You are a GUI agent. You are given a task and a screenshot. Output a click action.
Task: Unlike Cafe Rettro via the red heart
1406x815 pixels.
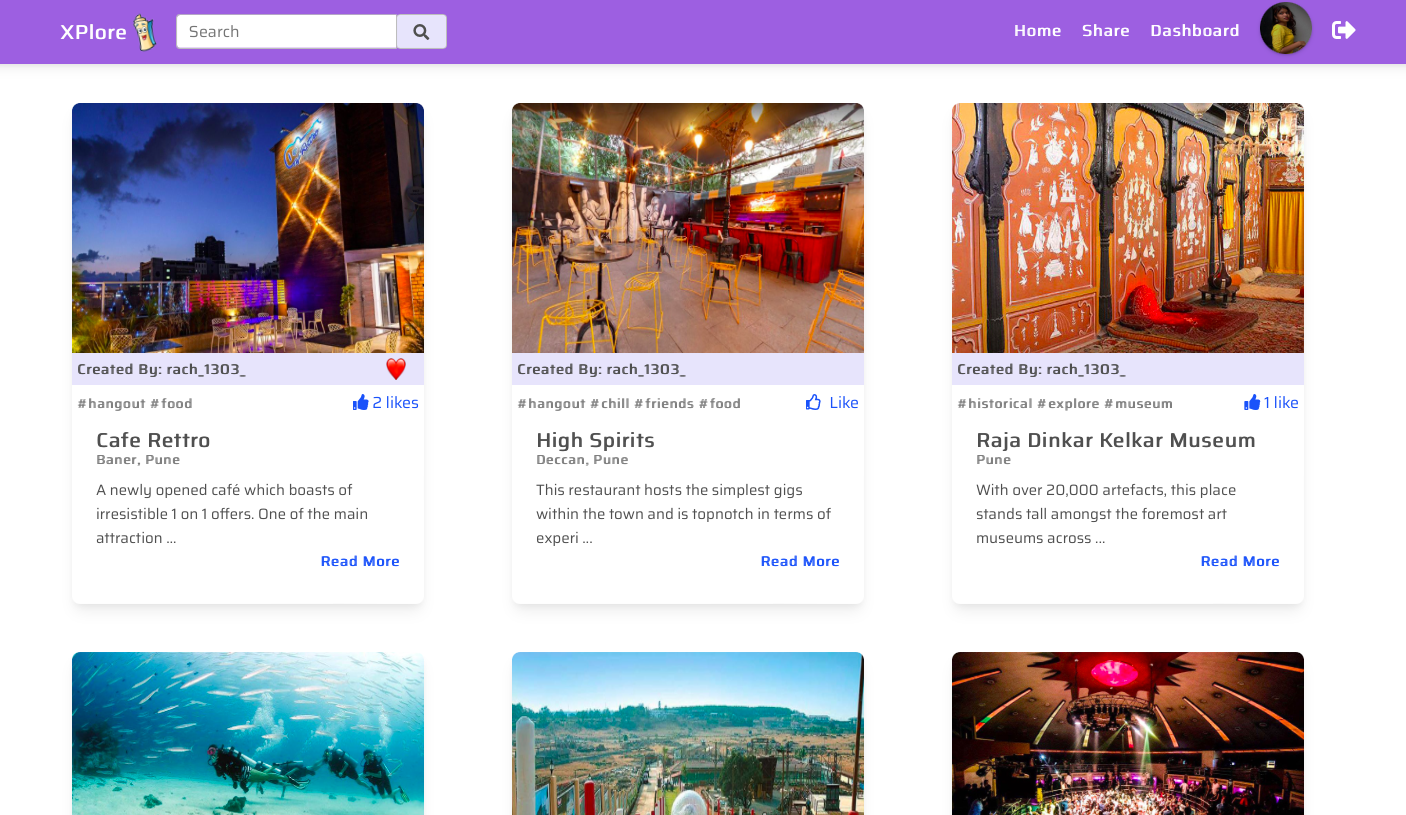[396, 368]
